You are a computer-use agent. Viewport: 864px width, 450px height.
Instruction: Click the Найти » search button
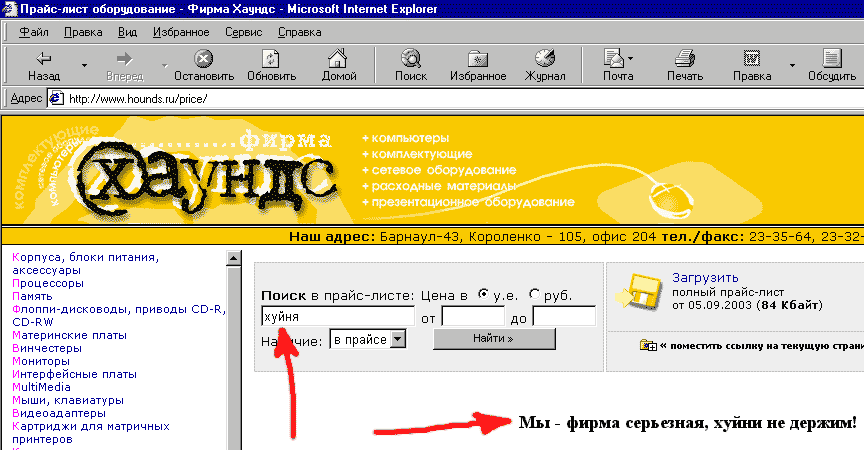point(494,338)
